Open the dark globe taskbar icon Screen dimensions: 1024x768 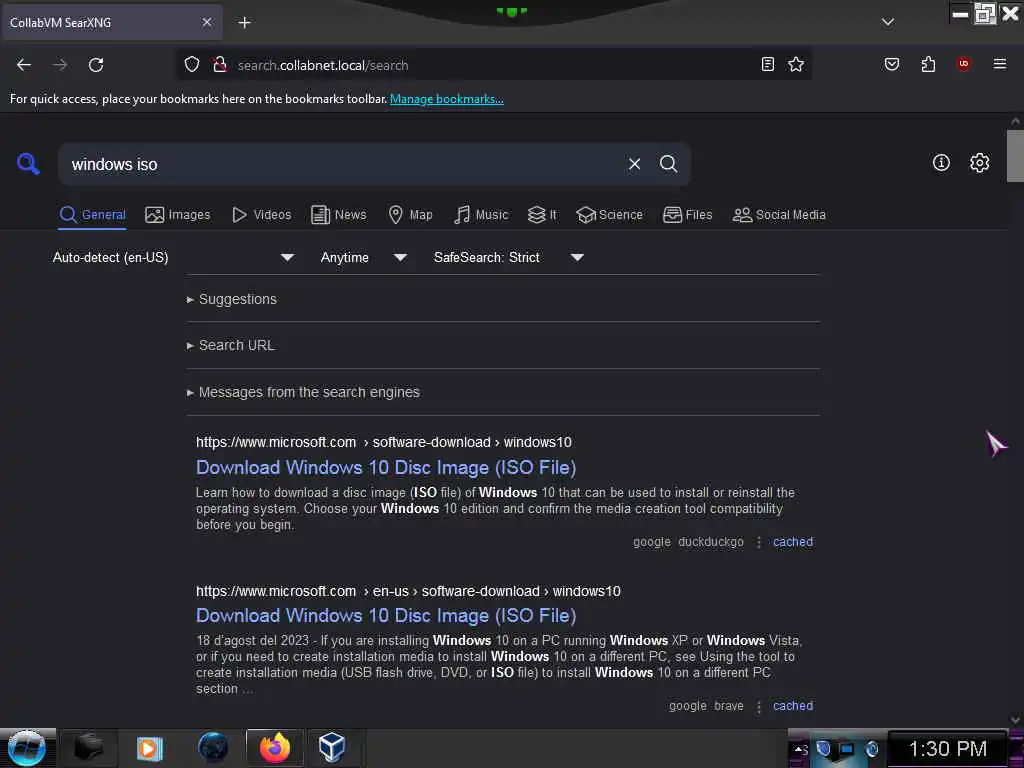[x=213, y=747]
